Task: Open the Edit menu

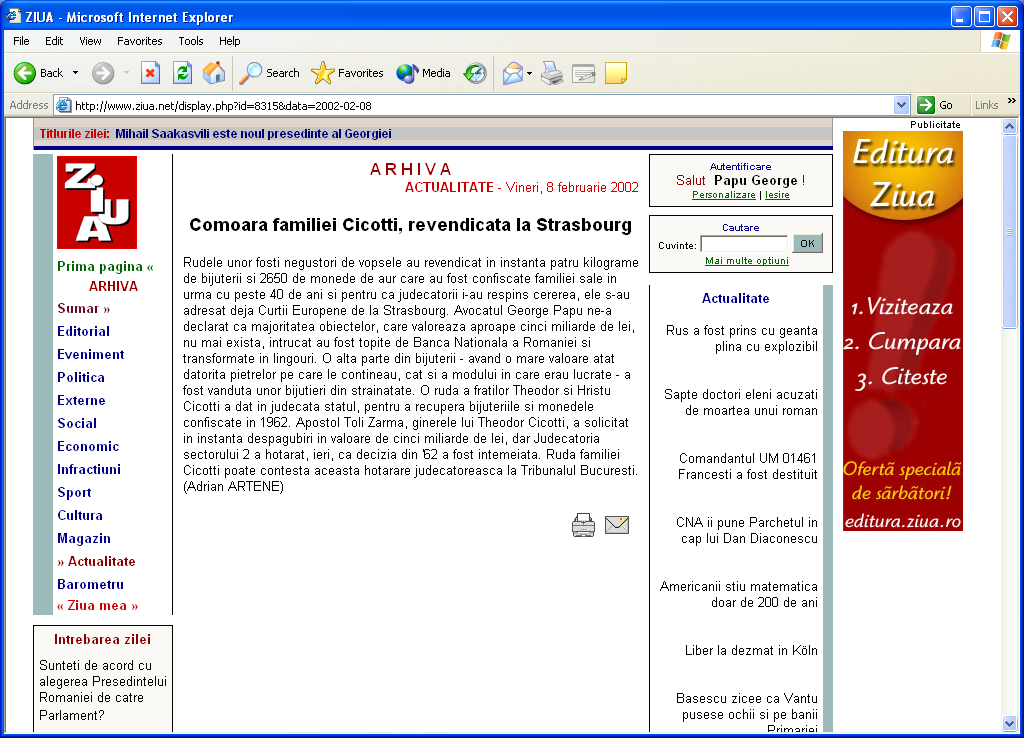Action: click(54, 41)
